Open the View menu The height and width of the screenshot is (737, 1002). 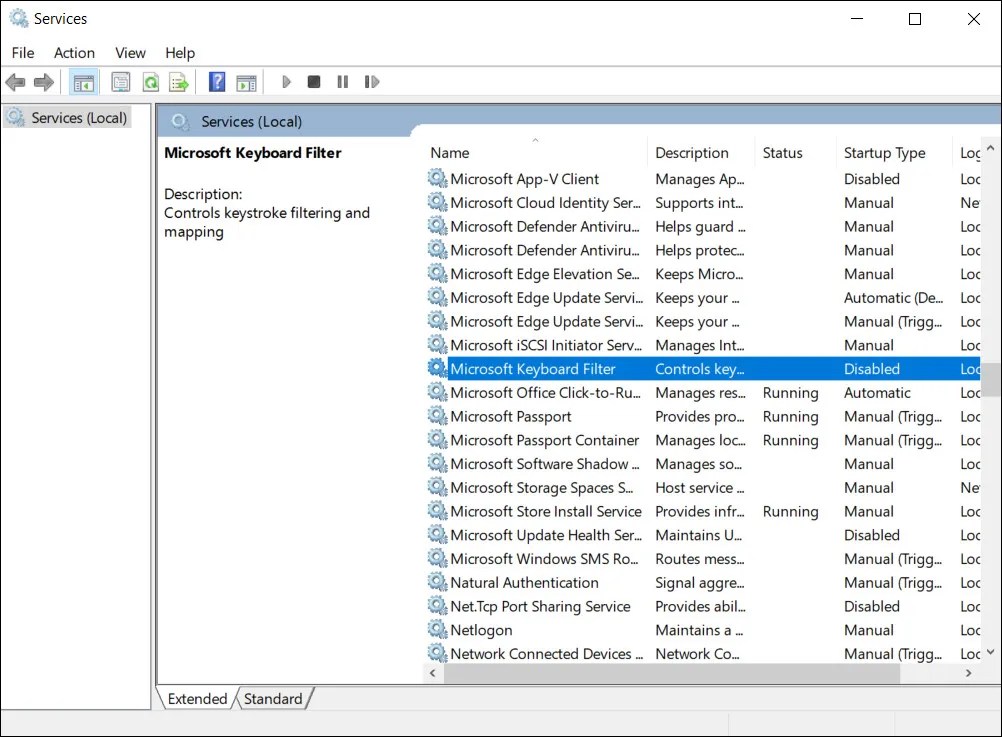click(130, 52)
